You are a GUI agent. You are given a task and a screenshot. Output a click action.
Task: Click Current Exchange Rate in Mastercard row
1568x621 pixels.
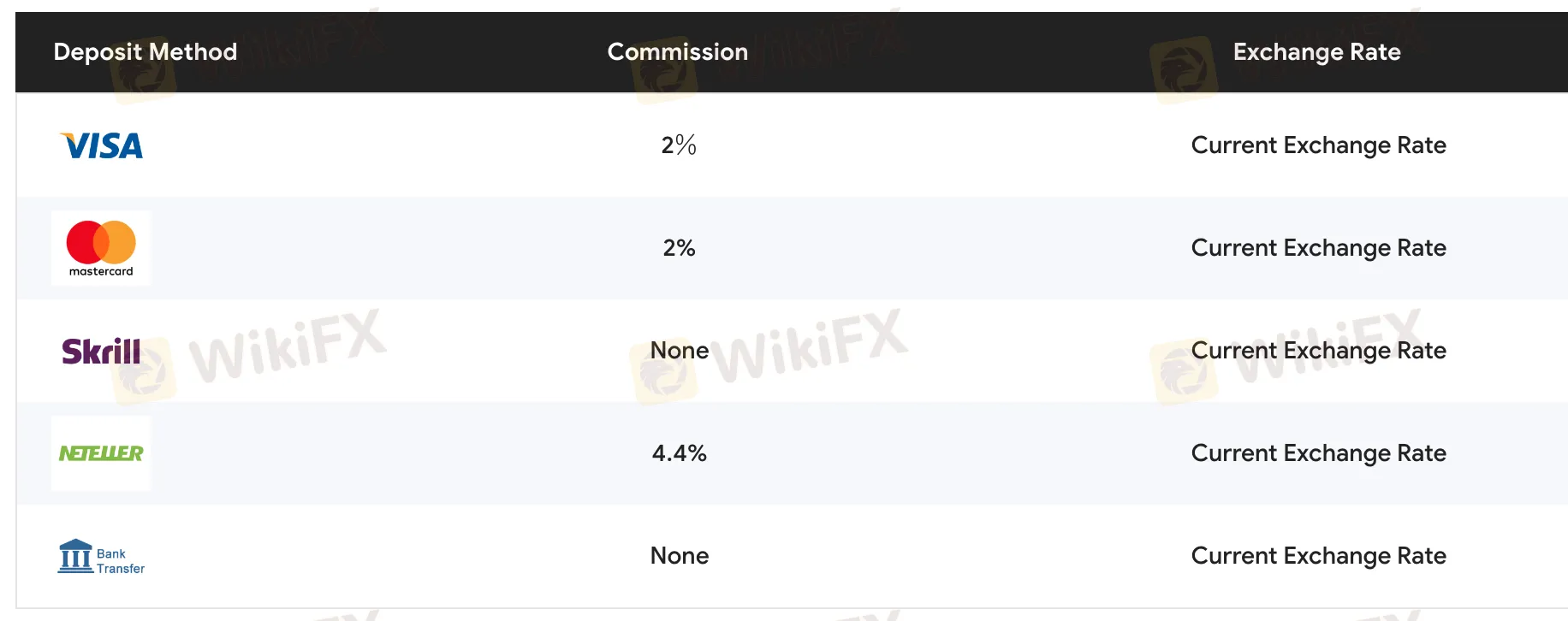pos(1318,248)
